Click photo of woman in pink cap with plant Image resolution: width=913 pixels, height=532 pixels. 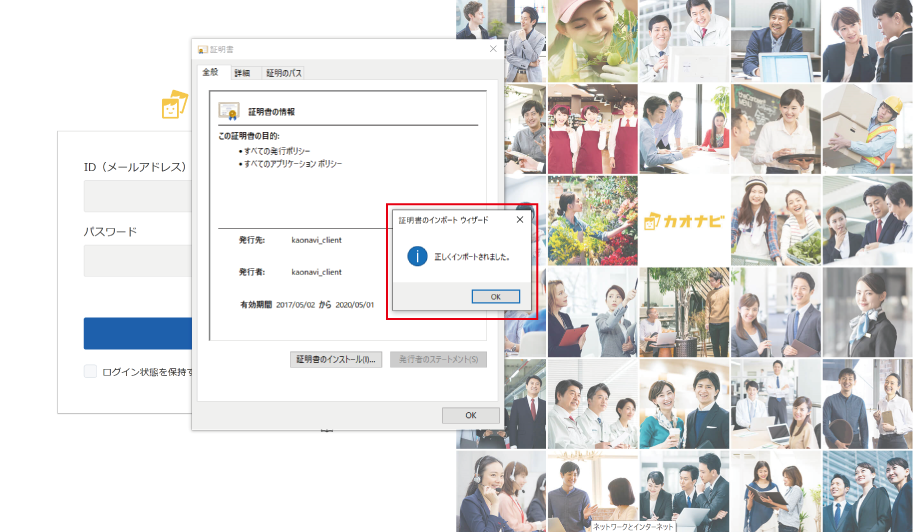[x=593, y=41]
